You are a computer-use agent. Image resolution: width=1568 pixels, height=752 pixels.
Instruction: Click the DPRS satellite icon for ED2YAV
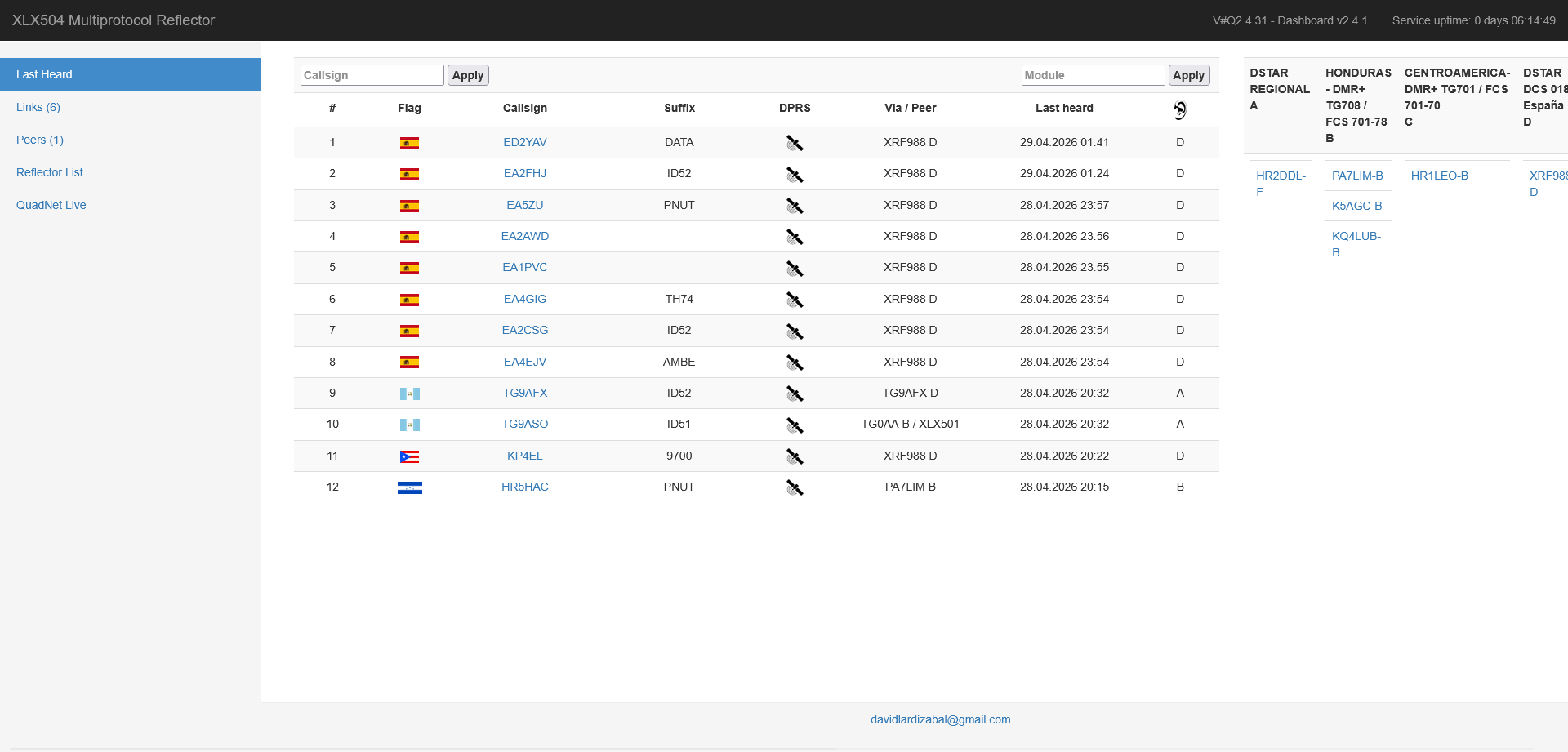click(795, 143)
